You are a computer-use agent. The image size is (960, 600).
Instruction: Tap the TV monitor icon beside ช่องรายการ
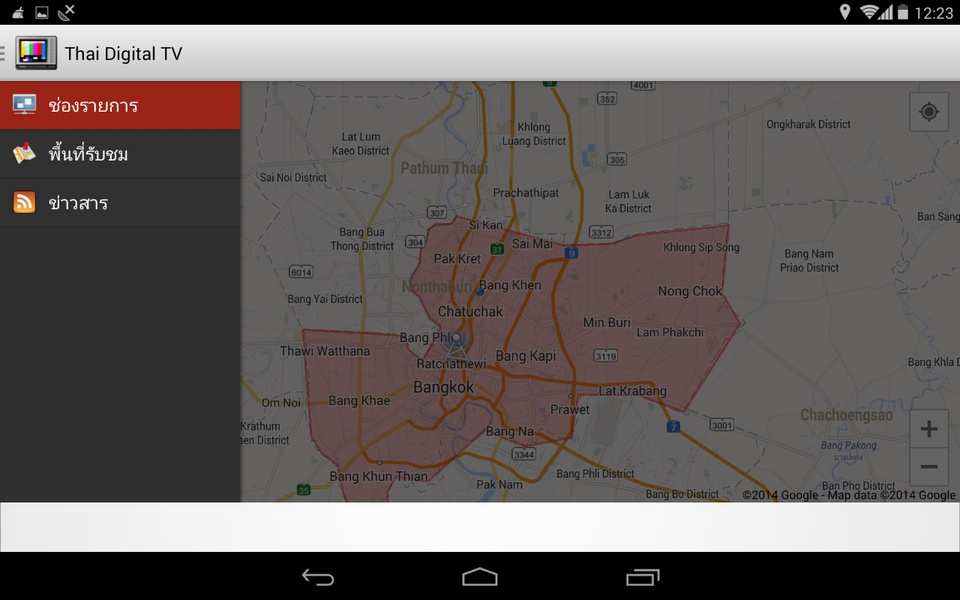point(24,105)
